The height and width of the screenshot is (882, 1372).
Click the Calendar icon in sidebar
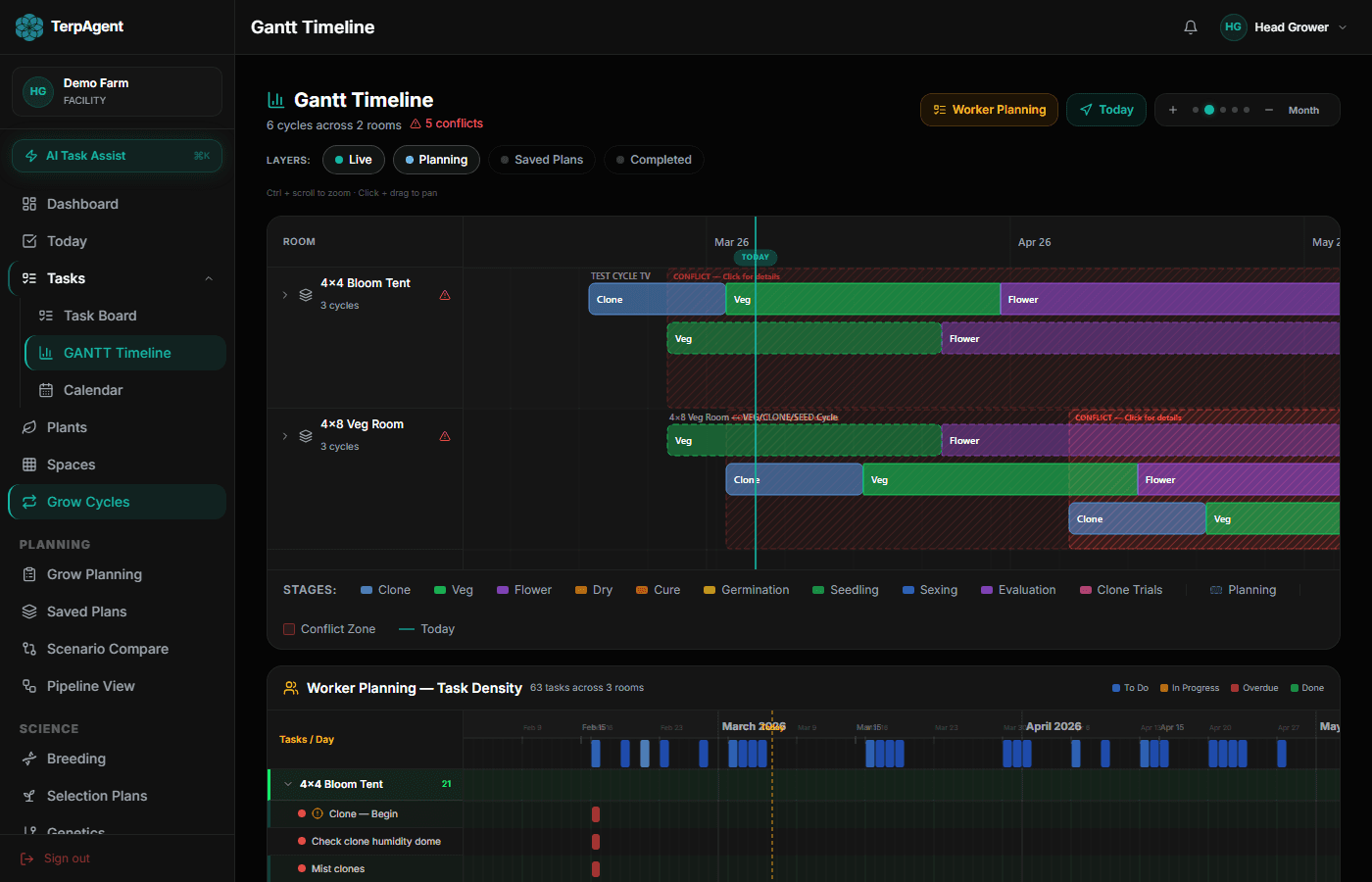pos(46,390)
